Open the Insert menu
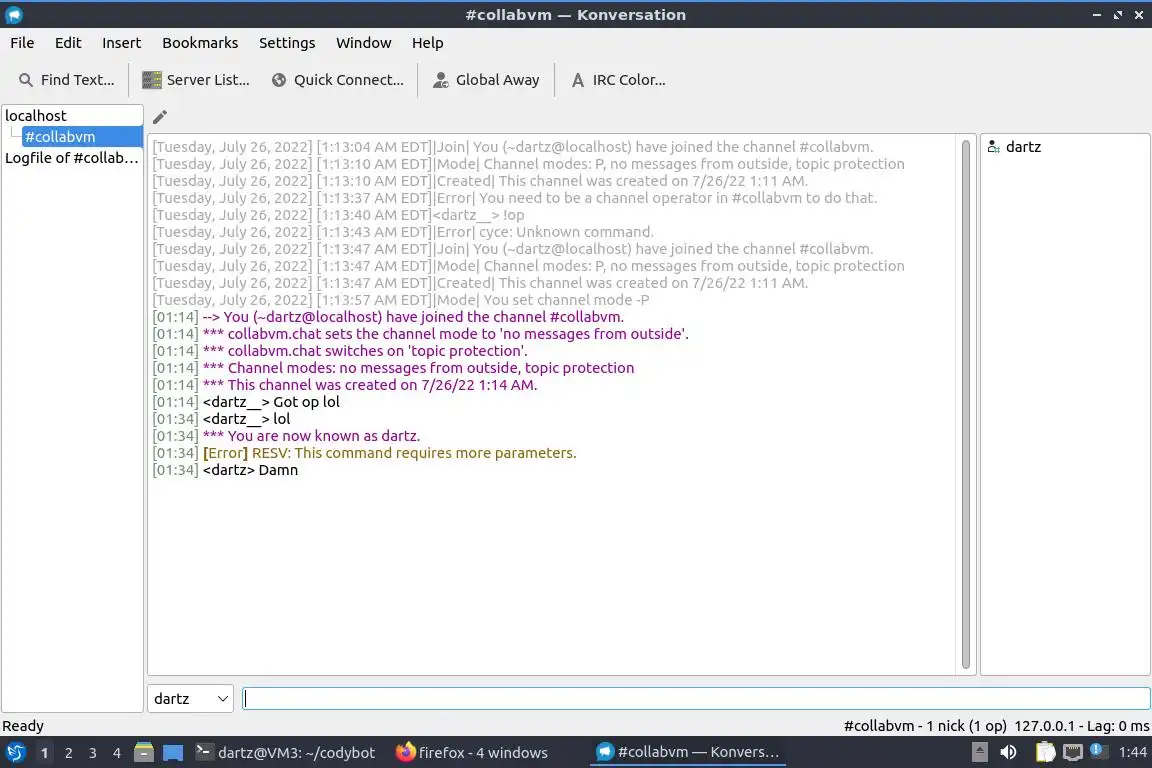This screenshot has height=768, width=1152. (x=121, y=43)
